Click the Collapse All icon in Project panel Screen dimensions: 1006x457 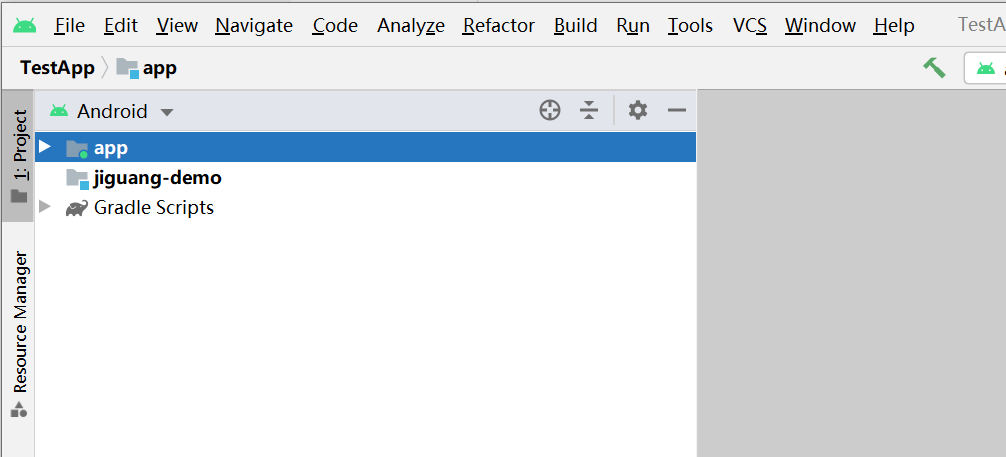(589, 111)
